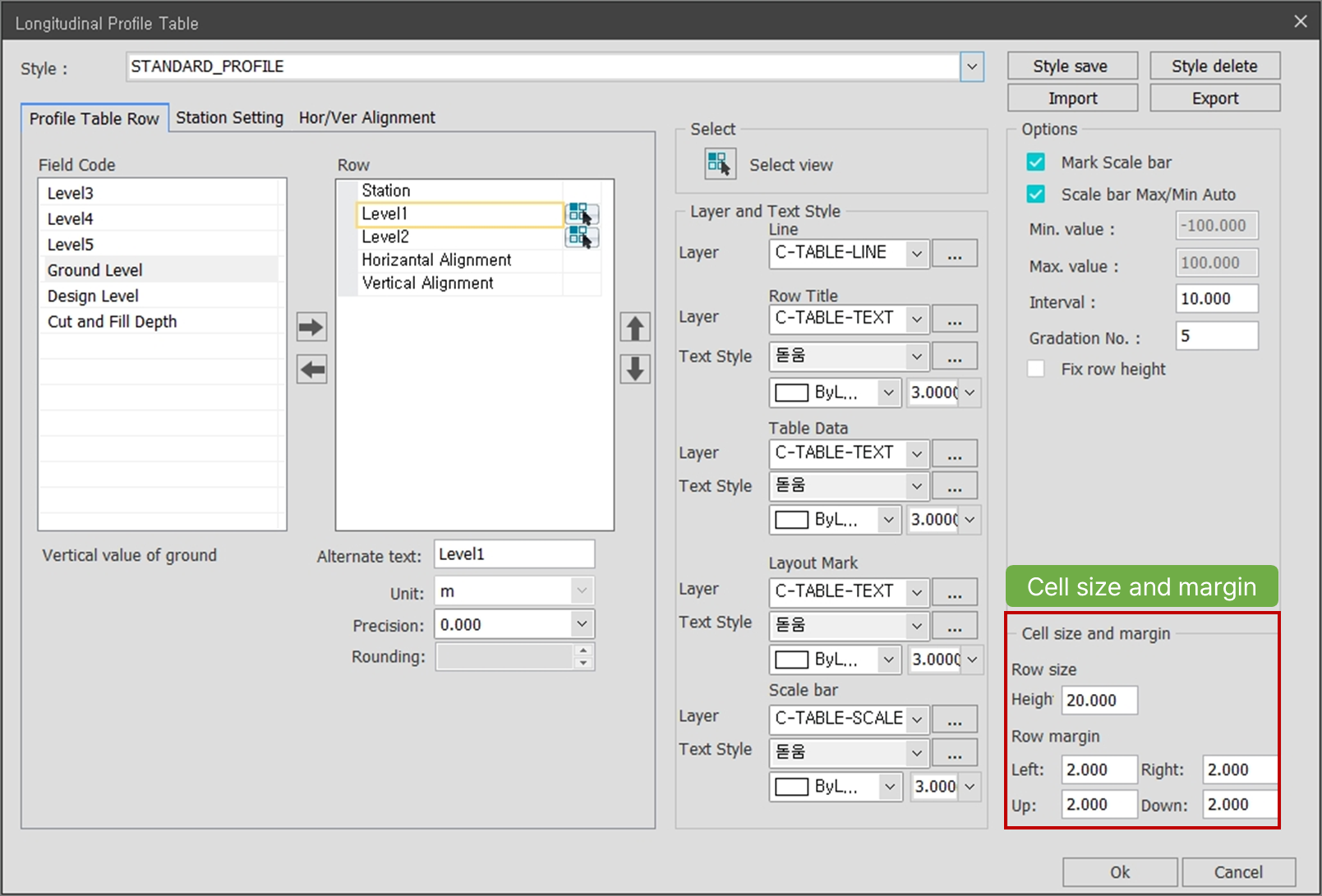Image resolution: width=1322 pixels, height=896 pixels.
Task: Open the Unit dropdown
Action: pyautogui.click(x=582, y=590)
